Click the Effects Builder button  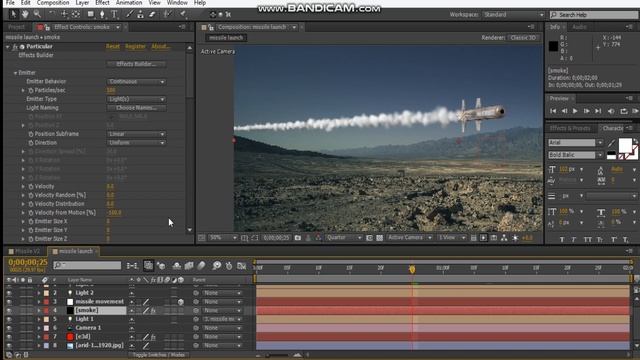[x=136, y=64]
